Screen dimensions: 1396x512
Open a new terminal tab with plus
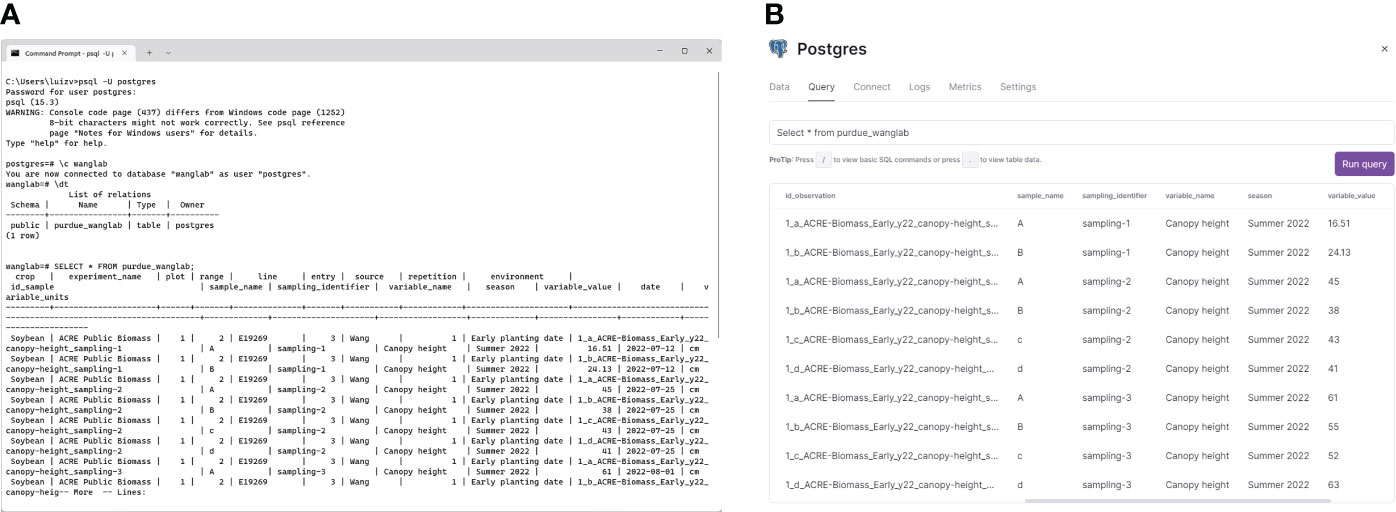pyautogui.click(x=150, y=51)
